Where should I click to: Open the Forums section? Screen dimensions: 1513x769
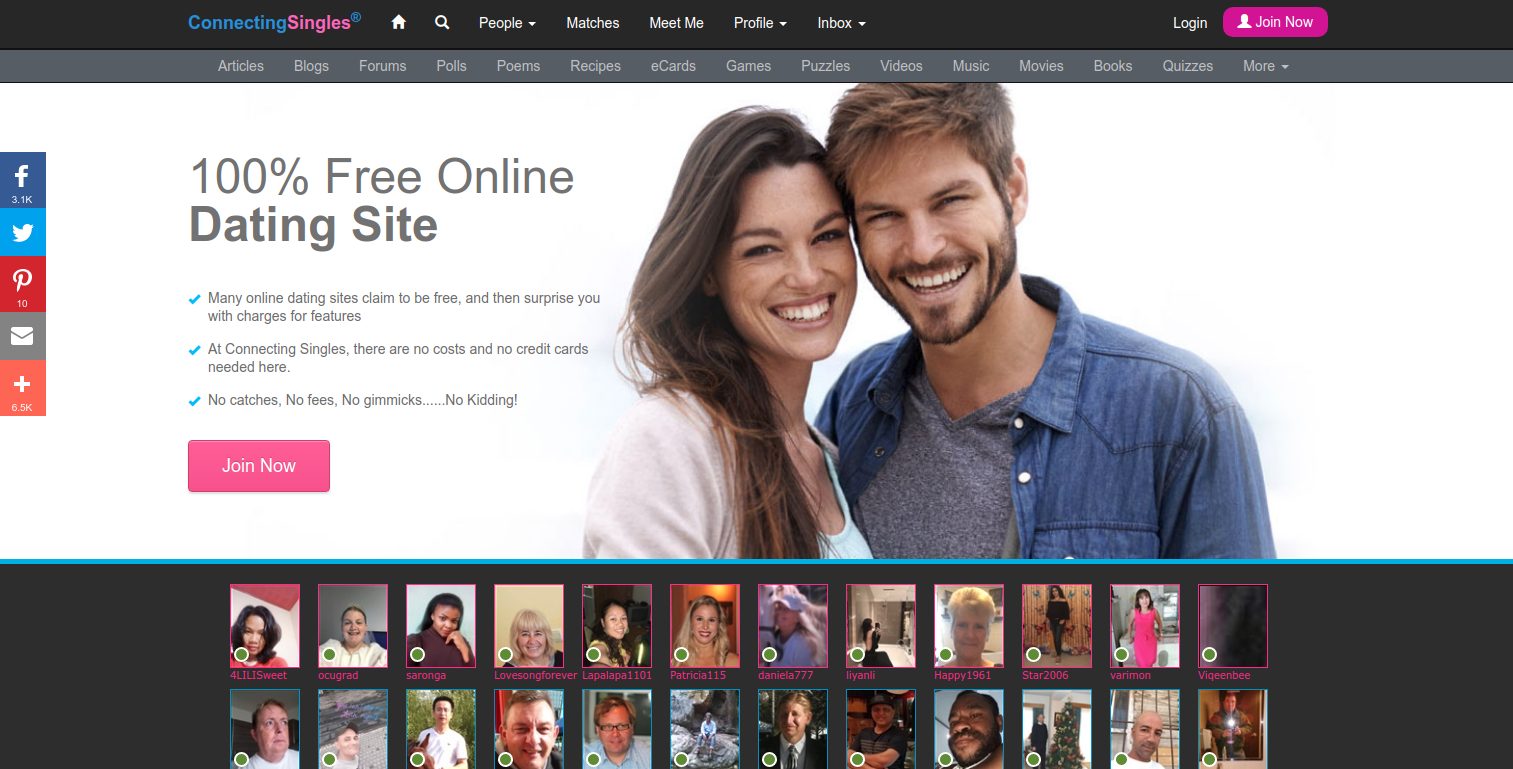tap(383, 66)
